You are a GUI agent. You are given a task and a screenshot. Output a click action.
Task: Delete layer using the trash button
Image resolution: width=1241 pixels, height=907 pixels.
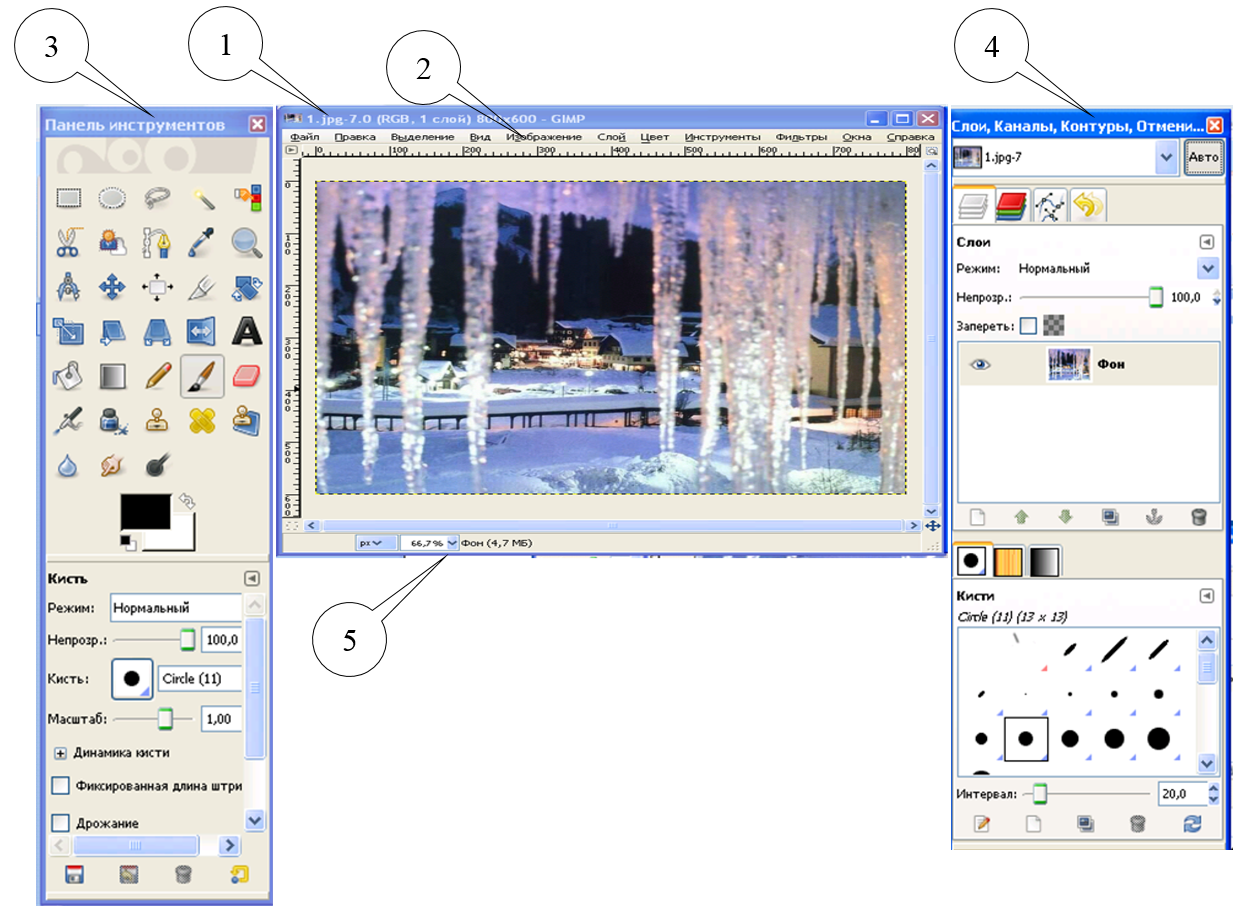pyautogui.click(x=1199, y=518)
